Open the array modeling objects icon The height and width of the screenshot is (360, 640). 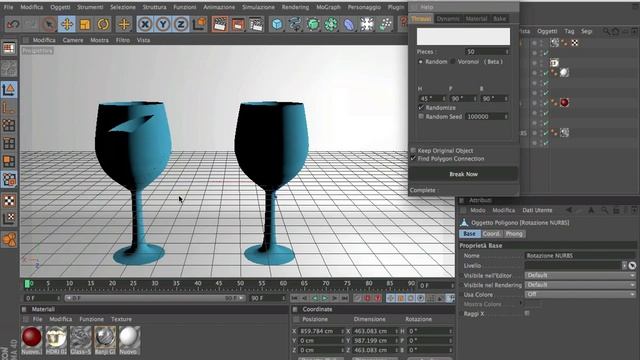[331, 24]
